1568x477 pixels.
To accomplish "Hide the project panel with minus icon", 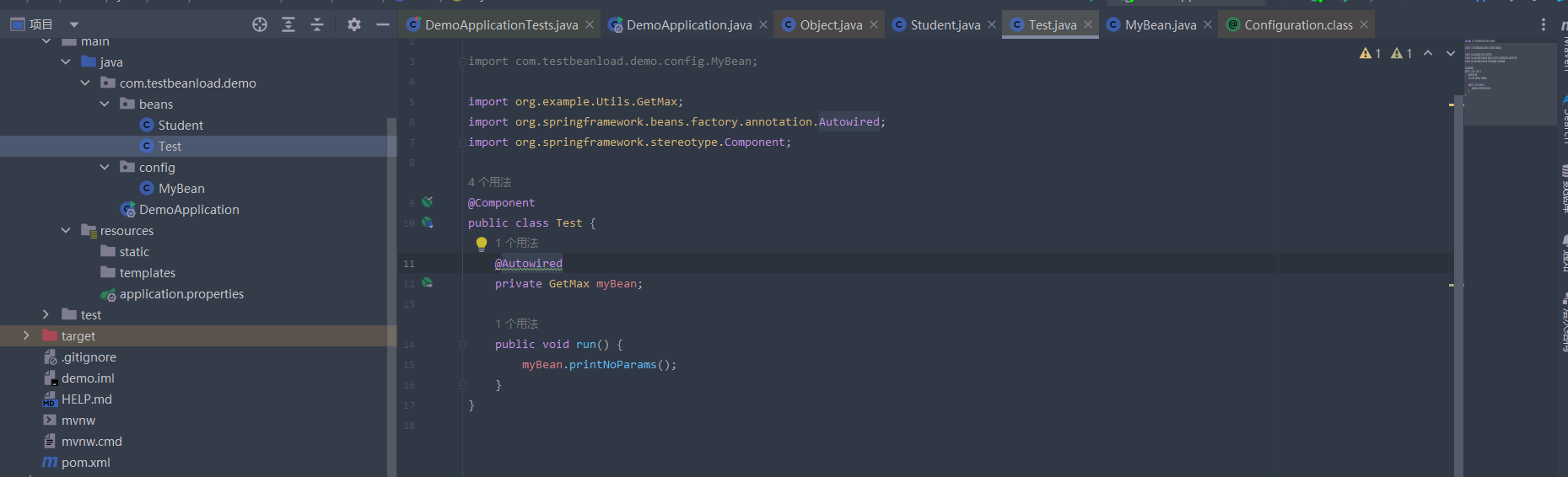I will click(x=382, y=24).
